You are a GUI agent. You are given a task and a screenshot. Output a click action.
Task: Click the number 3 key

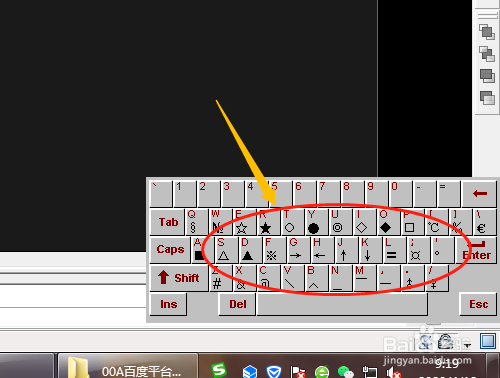coord(232,194)
